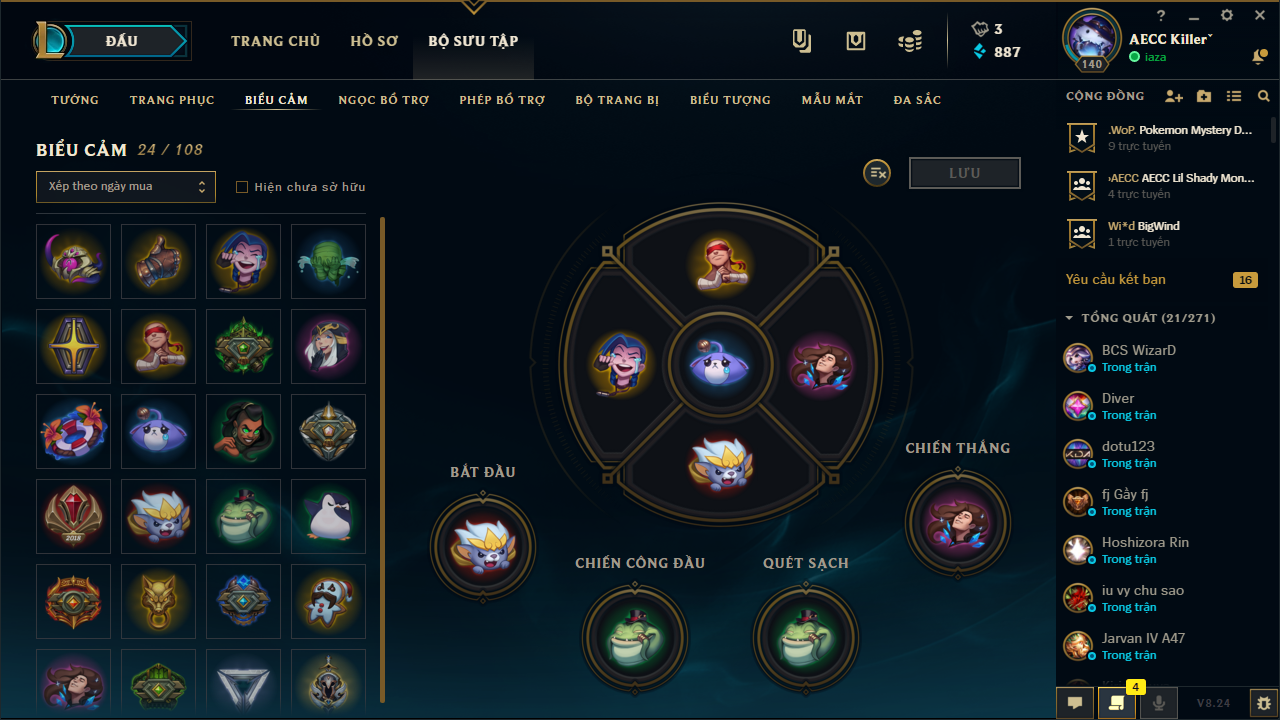Open the HỒ SƠ menu

(374, 41)
